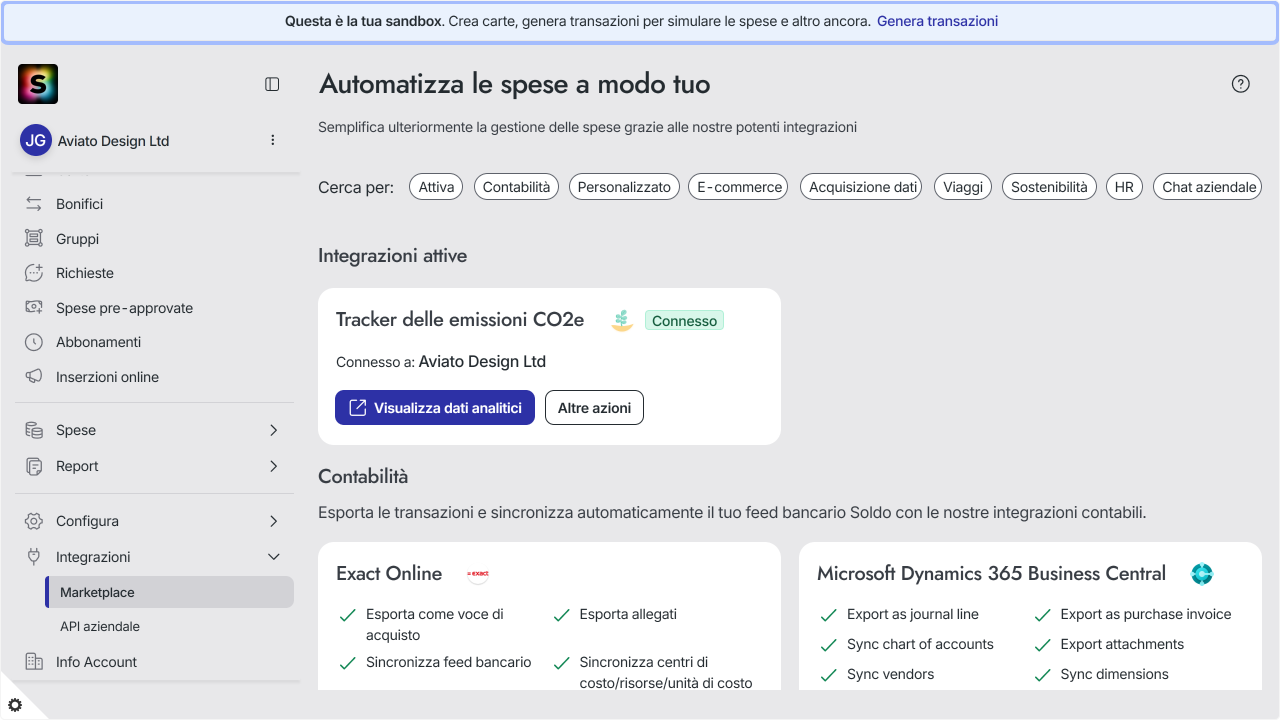Open Gruppi in the sidebar

[77, 239]
